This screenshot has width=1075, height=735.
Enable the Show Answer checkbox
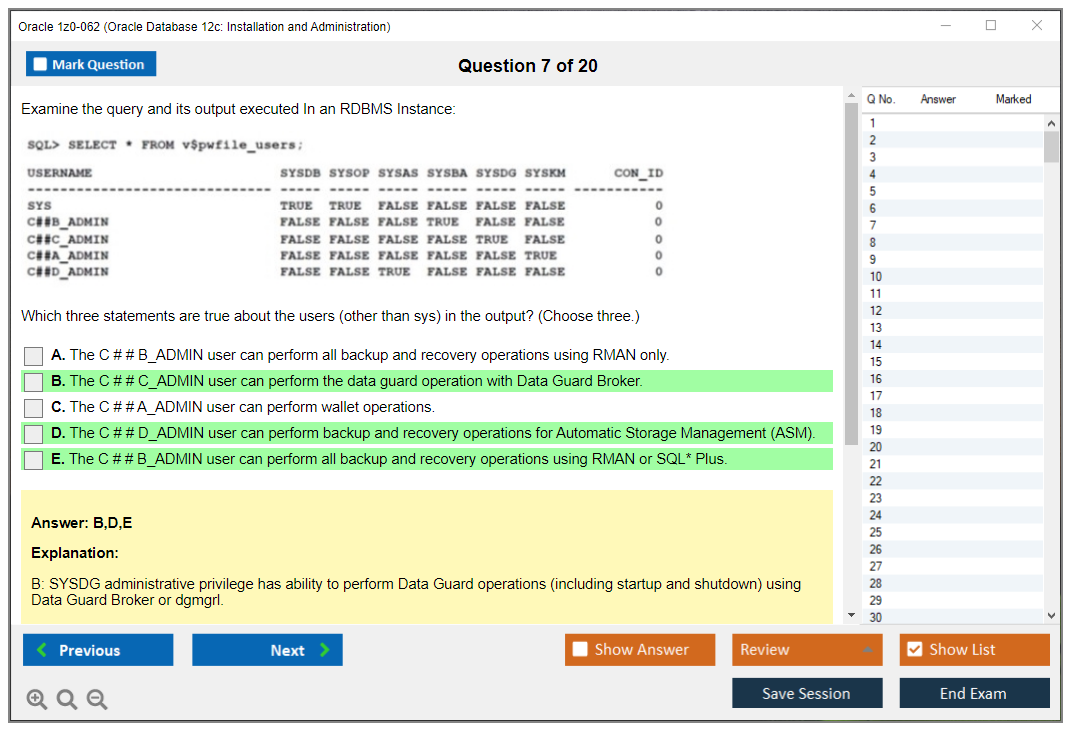(x=581, y=650)
